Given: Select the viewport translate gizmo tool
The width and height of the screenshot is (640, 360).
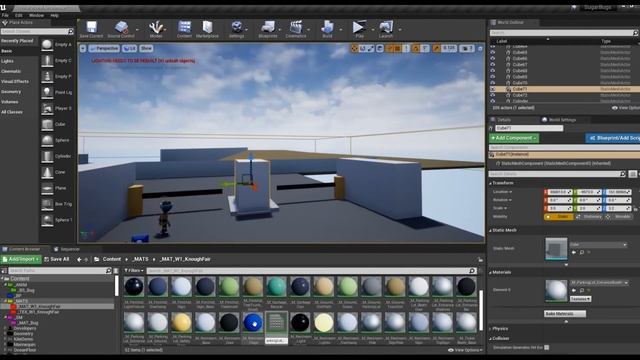Looking at the screenshot, I should click(x=354, y=49).
